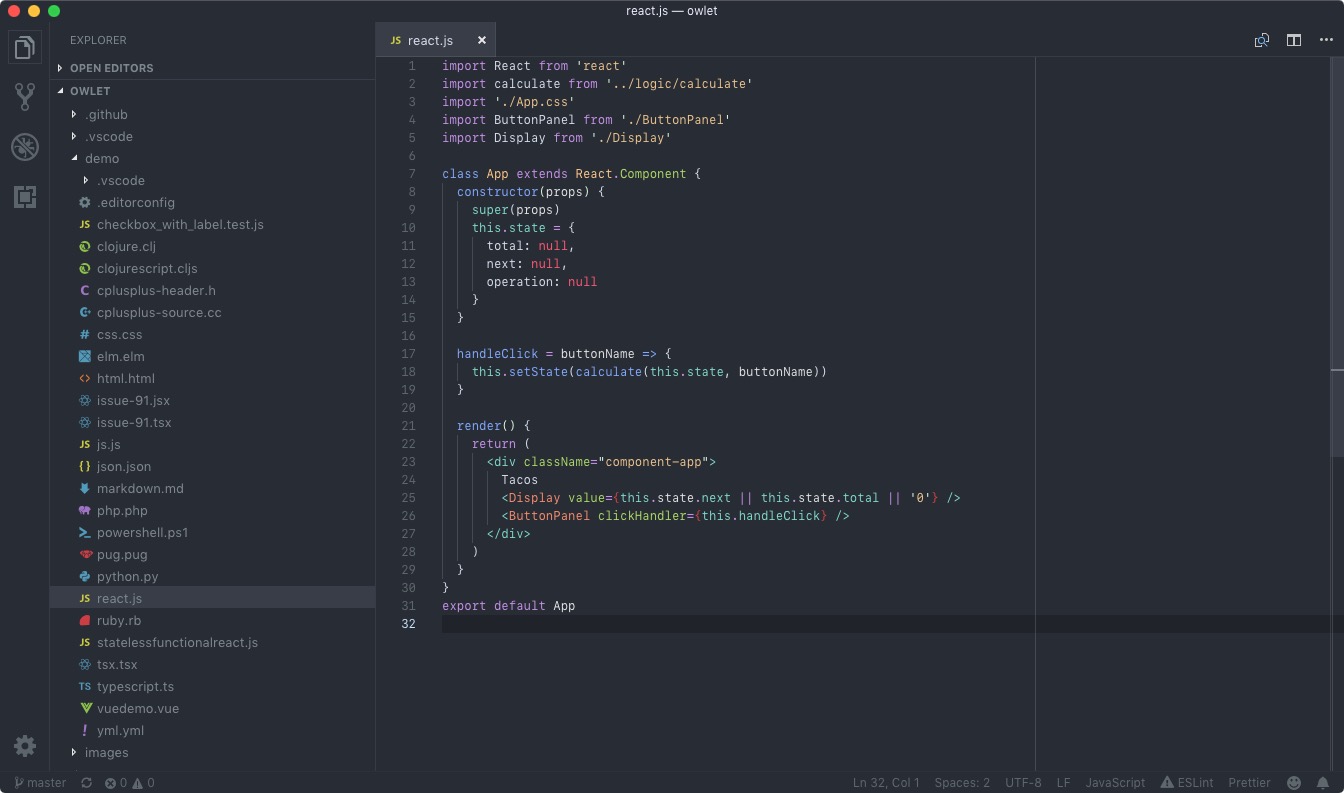This screenshot has width=1344, height=793.
Task: Open statelessfunctionalreact.js file
Action: click(212, 642)
